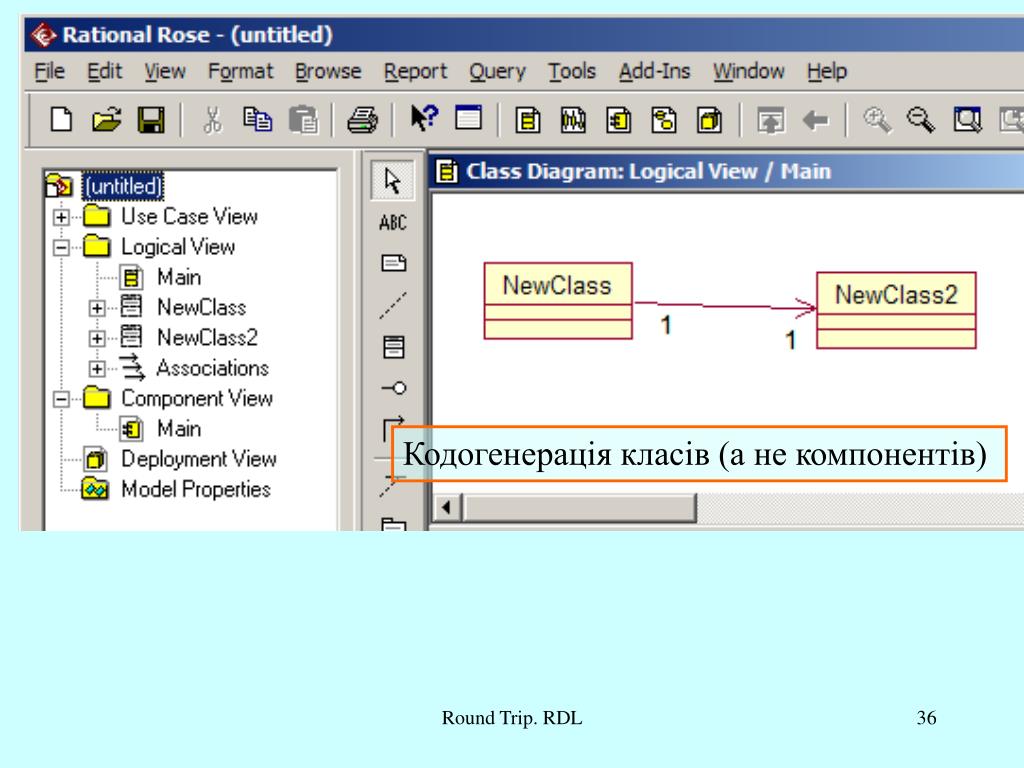Click the horizontal scrollbar left arrow
Image resolution: width=1024 pixels, height=768 pixels.
point(447,507)
